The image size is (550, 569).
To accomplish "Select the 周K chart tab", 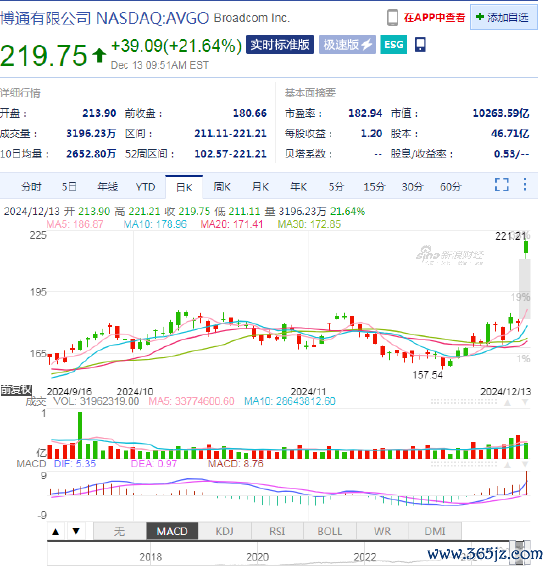I will (x=222, y=187).
